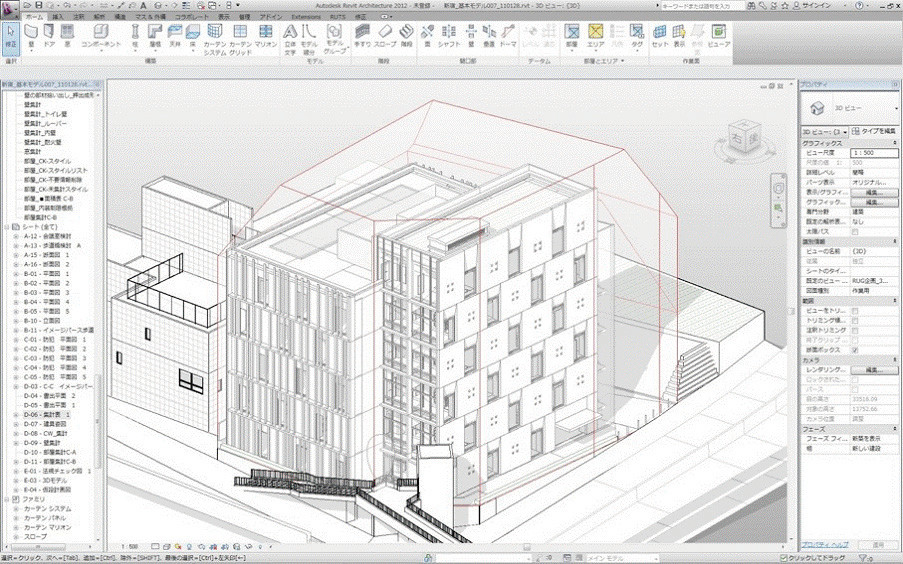Open the Insert (挿入) ribbon tab
903x564 pixels.
pyautogui.click(x=57, y=18)
